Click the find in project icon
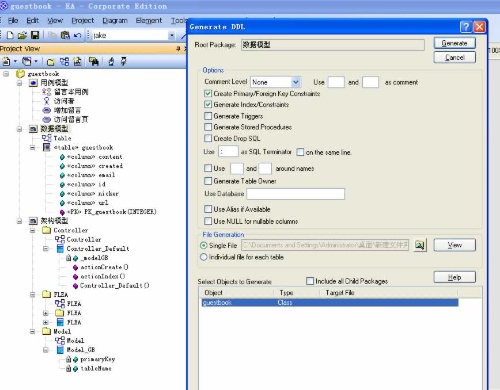This screenshot has height=390, width=500. pos(94,61)
